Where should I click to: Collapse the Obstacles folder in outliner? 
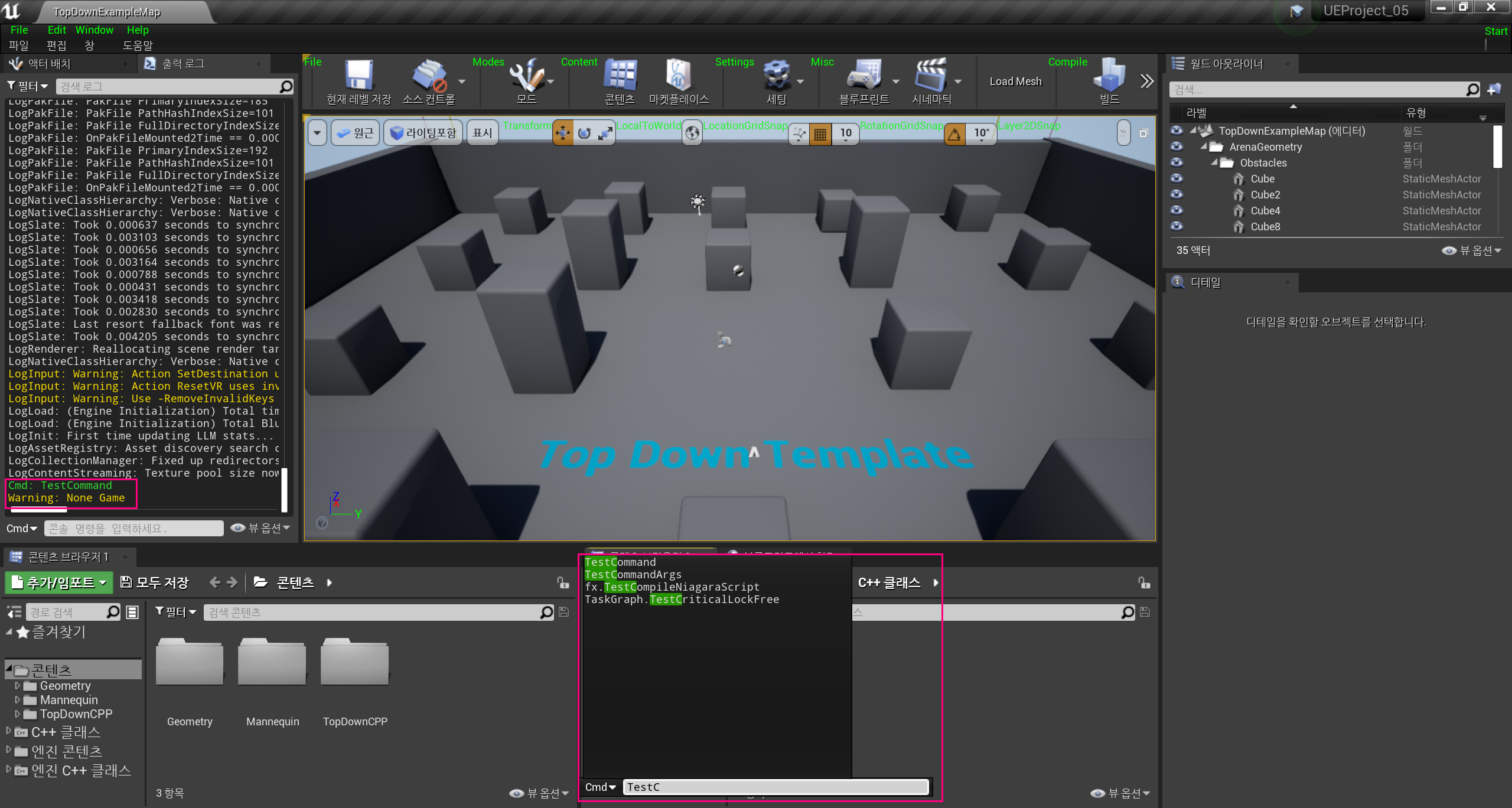[1214, 162]
